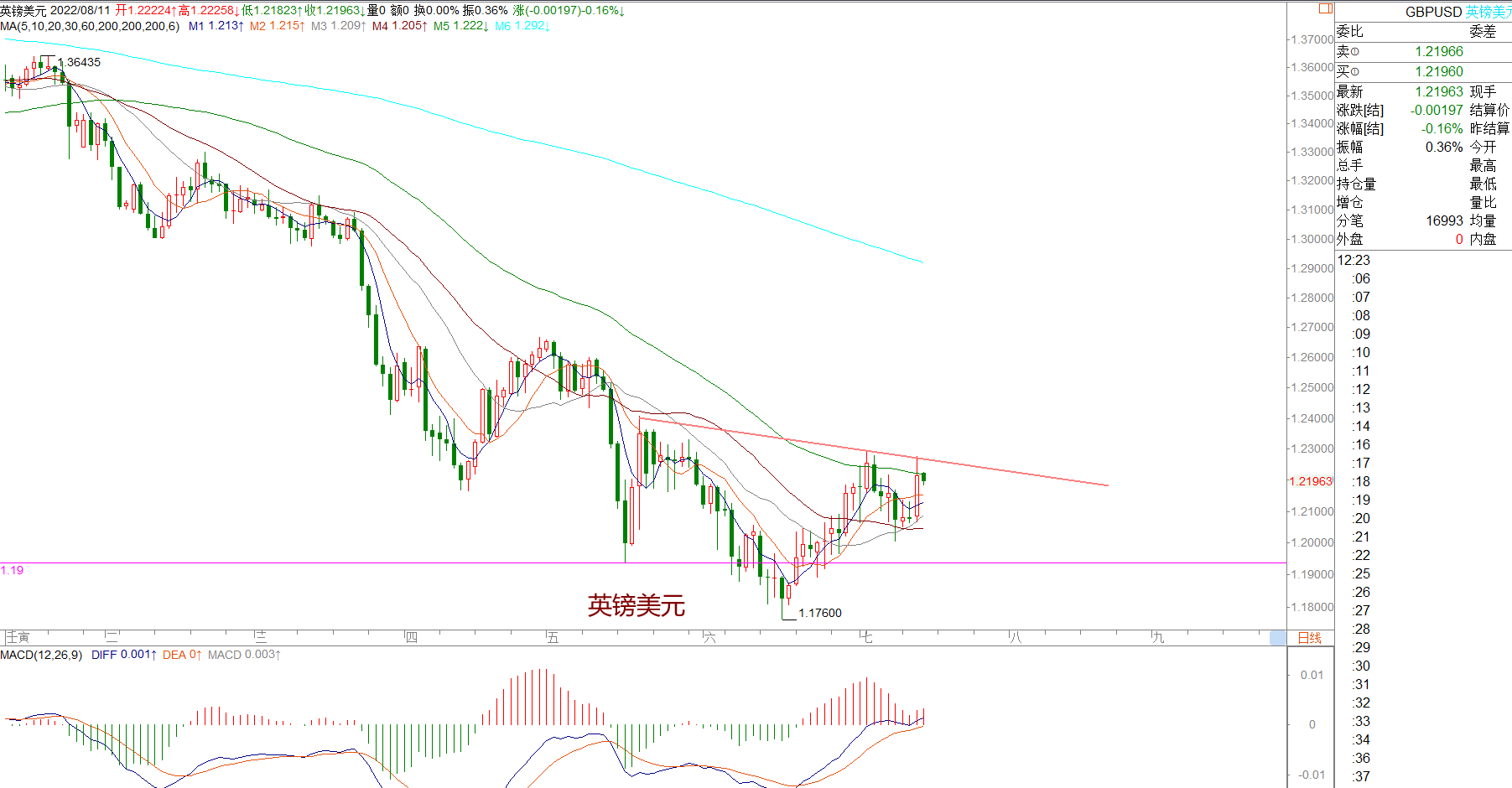This screenshot has height=788, width=1512.
Task: Click the 1.25000 price axis label
Action: click(x=1312, y=387)
